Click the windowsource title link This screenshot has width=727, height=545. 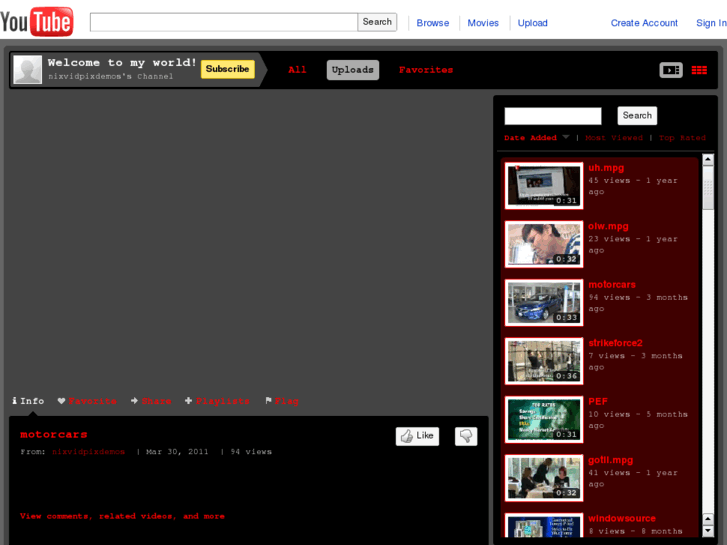622,519
